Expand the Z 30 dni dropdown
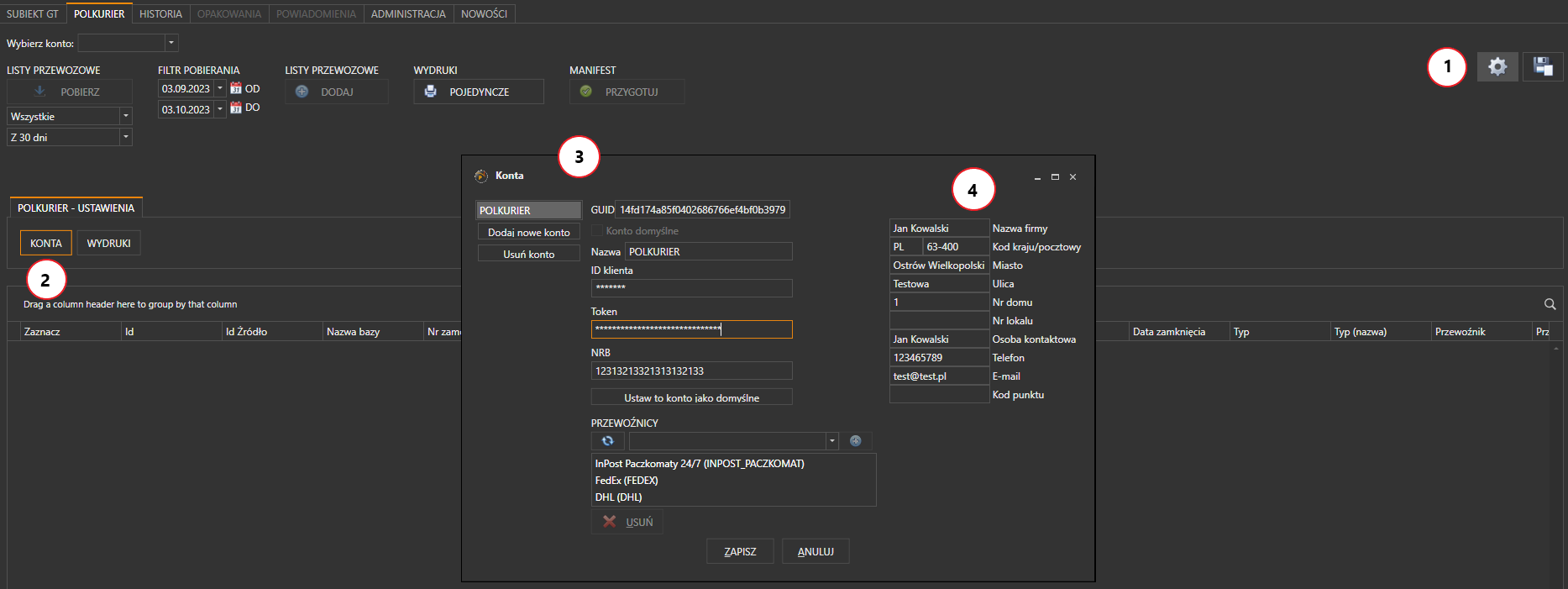This screenshot has height=589, width=1568. [125, 137]
